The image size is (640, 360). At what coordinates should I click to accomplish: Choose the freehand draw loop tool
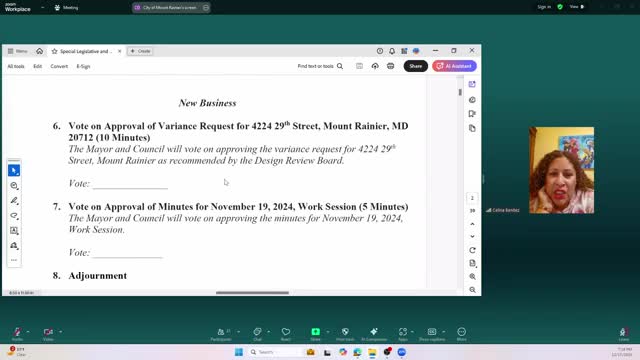[x=14, y=216]
